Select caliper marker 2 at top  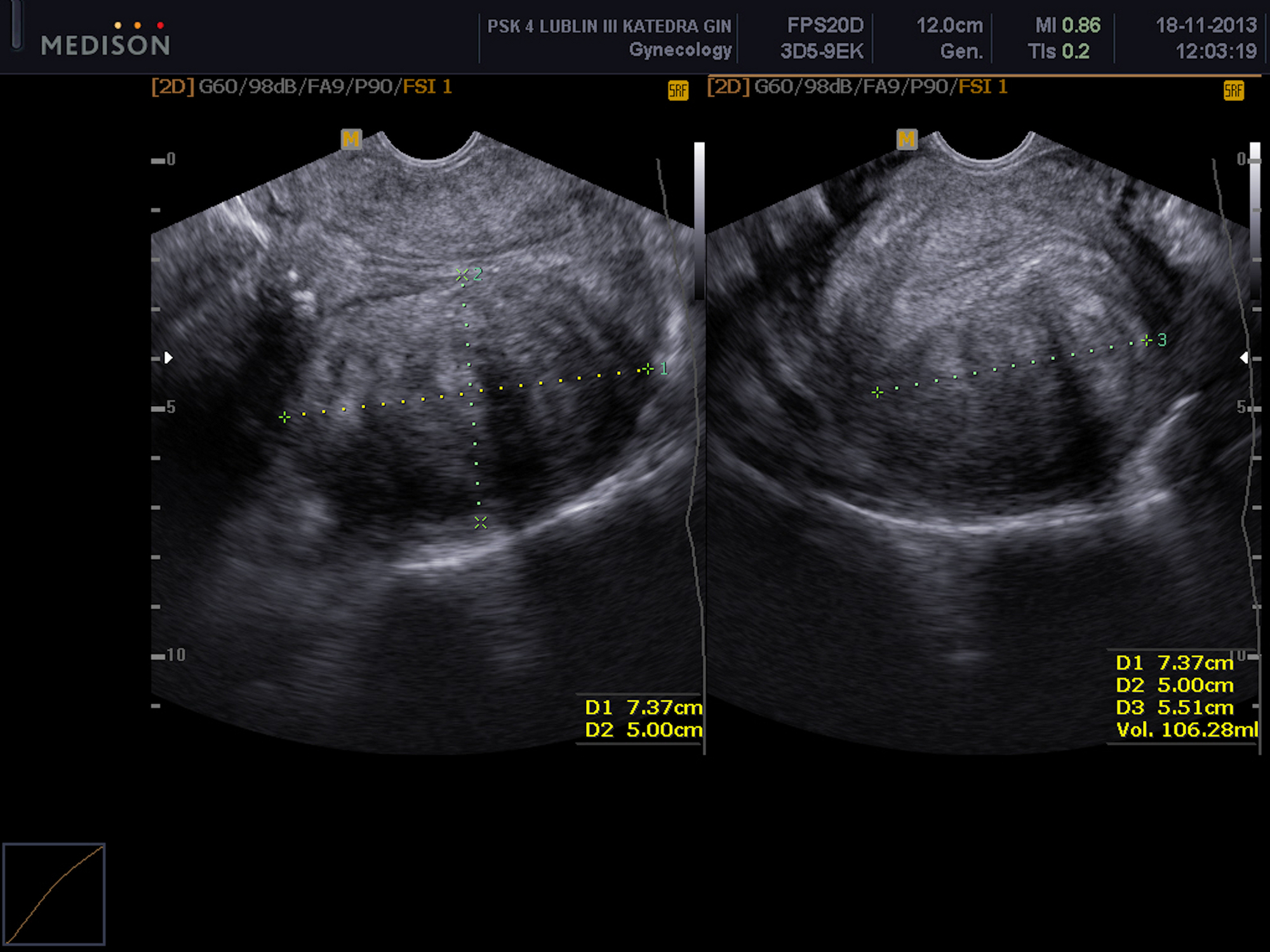click(462, 275)
